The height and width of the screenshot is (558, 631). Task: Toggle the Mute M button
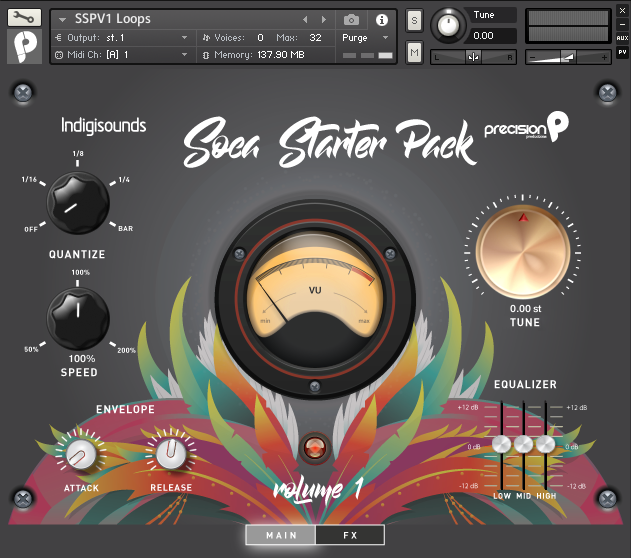click(414, 51)
